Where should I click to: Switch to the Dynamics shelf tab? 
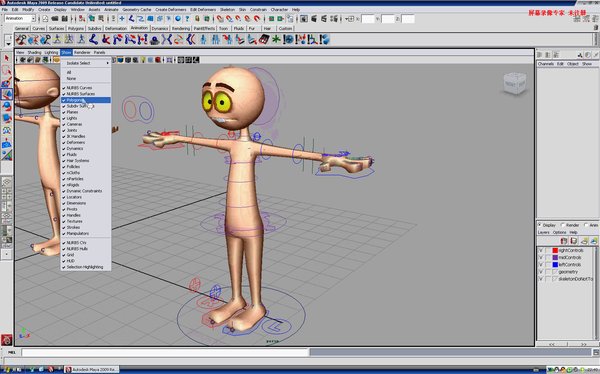[x=160, y=29]
